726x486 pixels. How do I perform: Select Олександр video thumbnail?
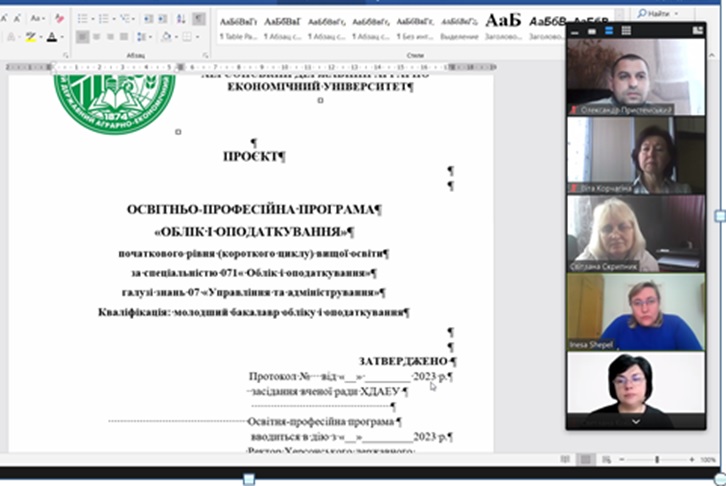tap(636, 77)
